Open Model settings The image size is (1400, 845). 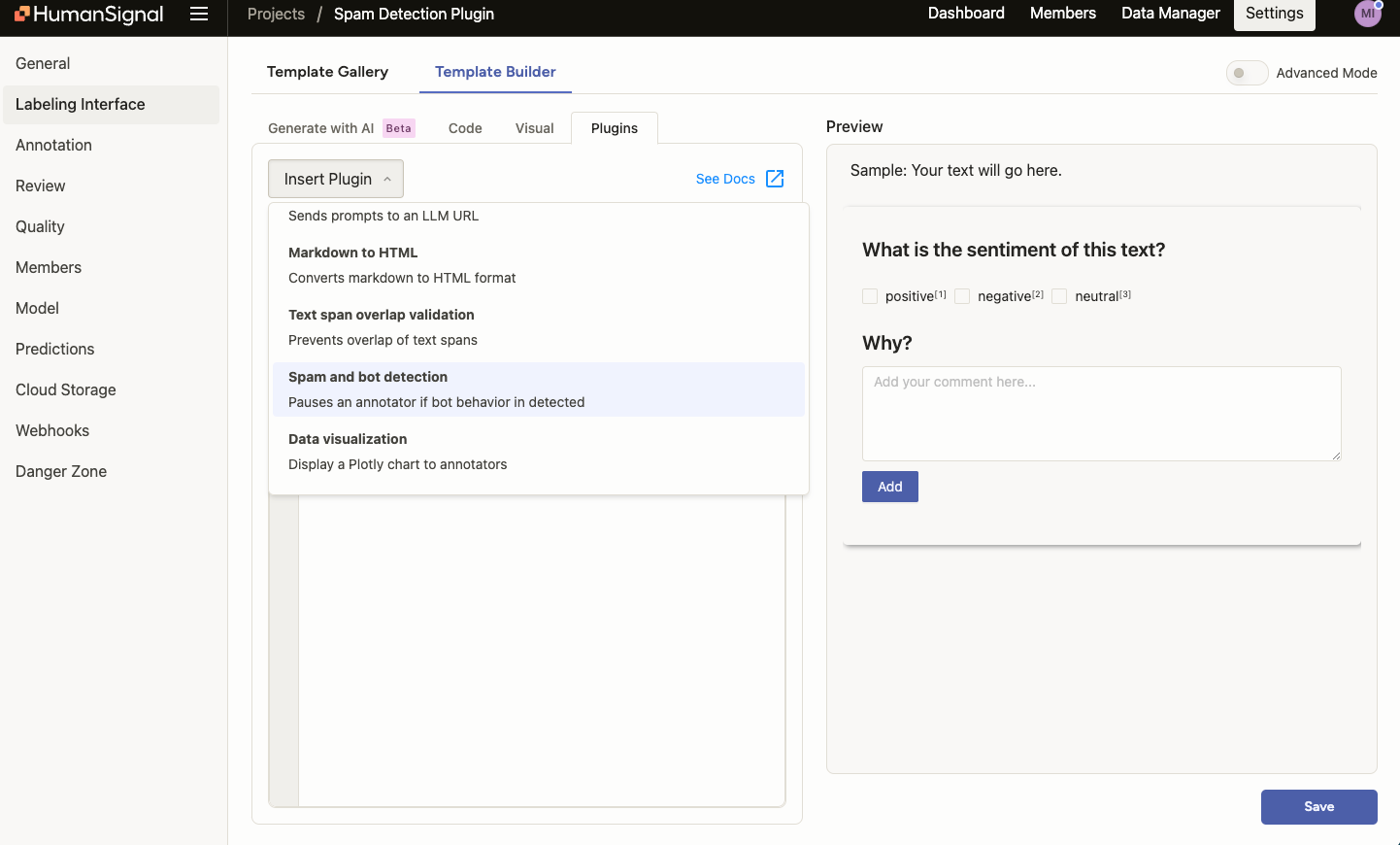click(112, 309)
